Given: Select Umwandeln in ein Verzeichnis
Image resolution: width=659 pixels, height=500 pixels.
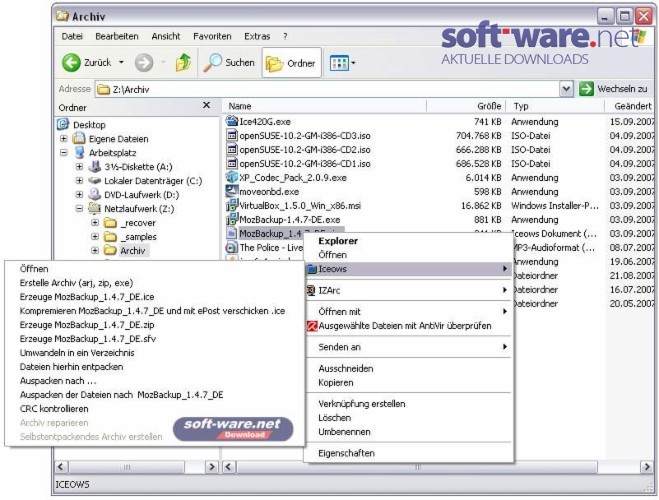Looking at the screenshot, I should point(77,353).
